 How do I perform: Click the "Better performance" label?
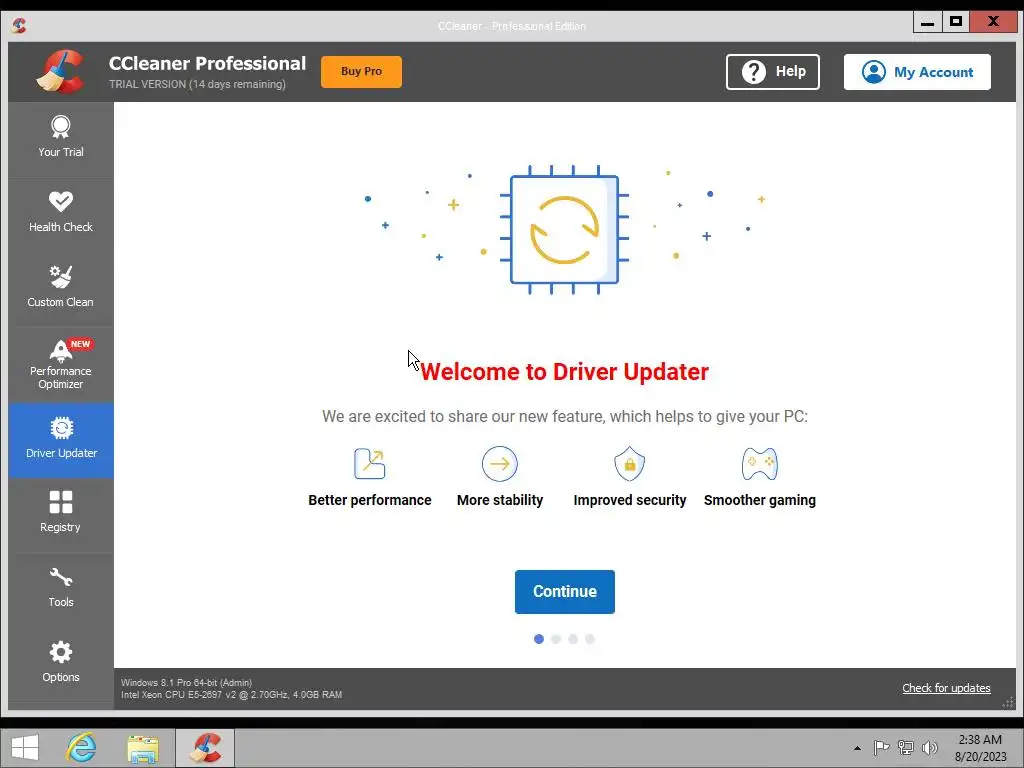pos(370,500)
